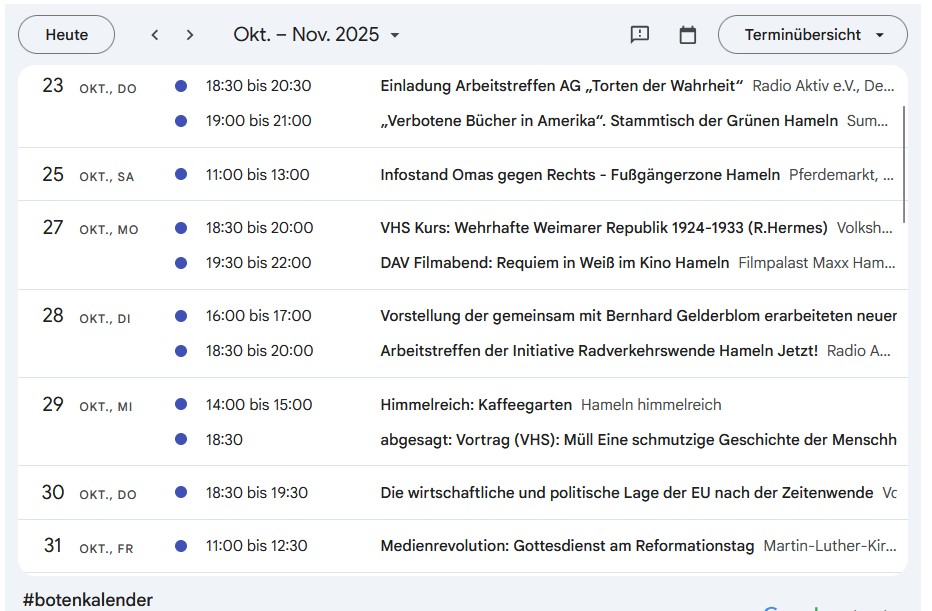The image size is (932, 611).
Task: Click blue dot beside Medienrevolution Gottesdienst event
Action: [181, 547]
